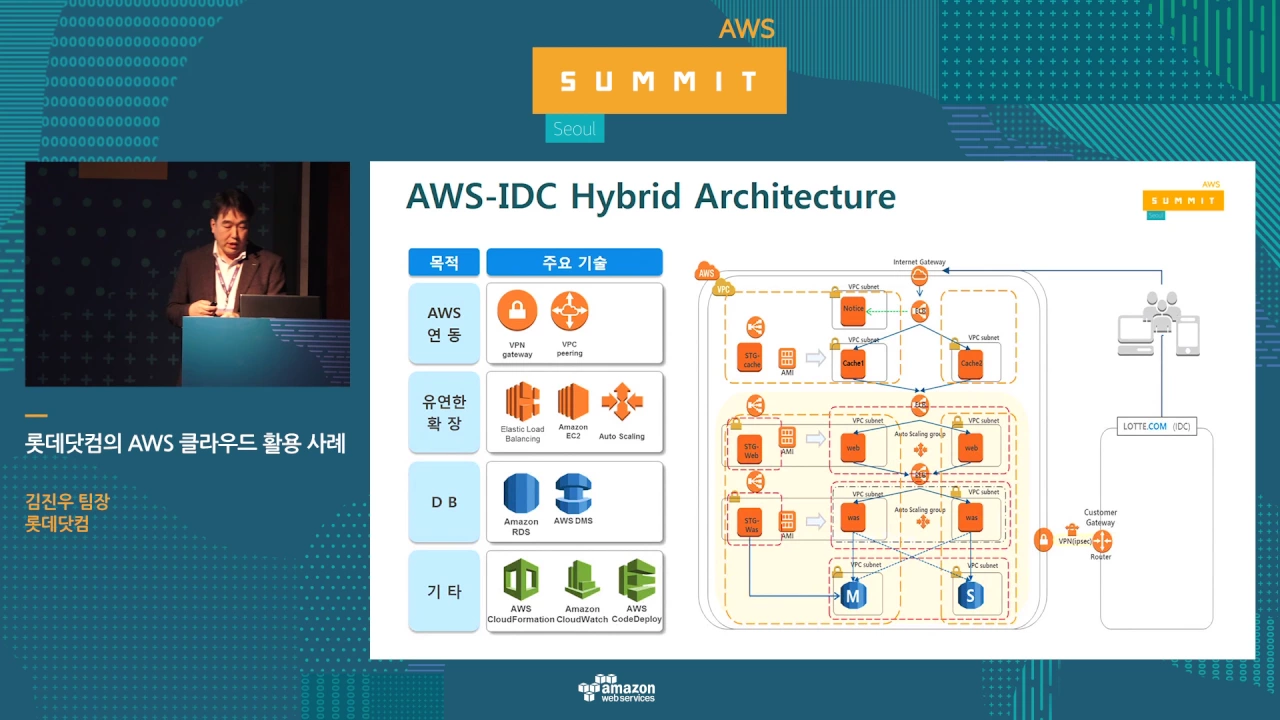Click the AWS-IDC Hybrid Architecture slide title
The image size is (1280, 720).
tap(651, 196)
